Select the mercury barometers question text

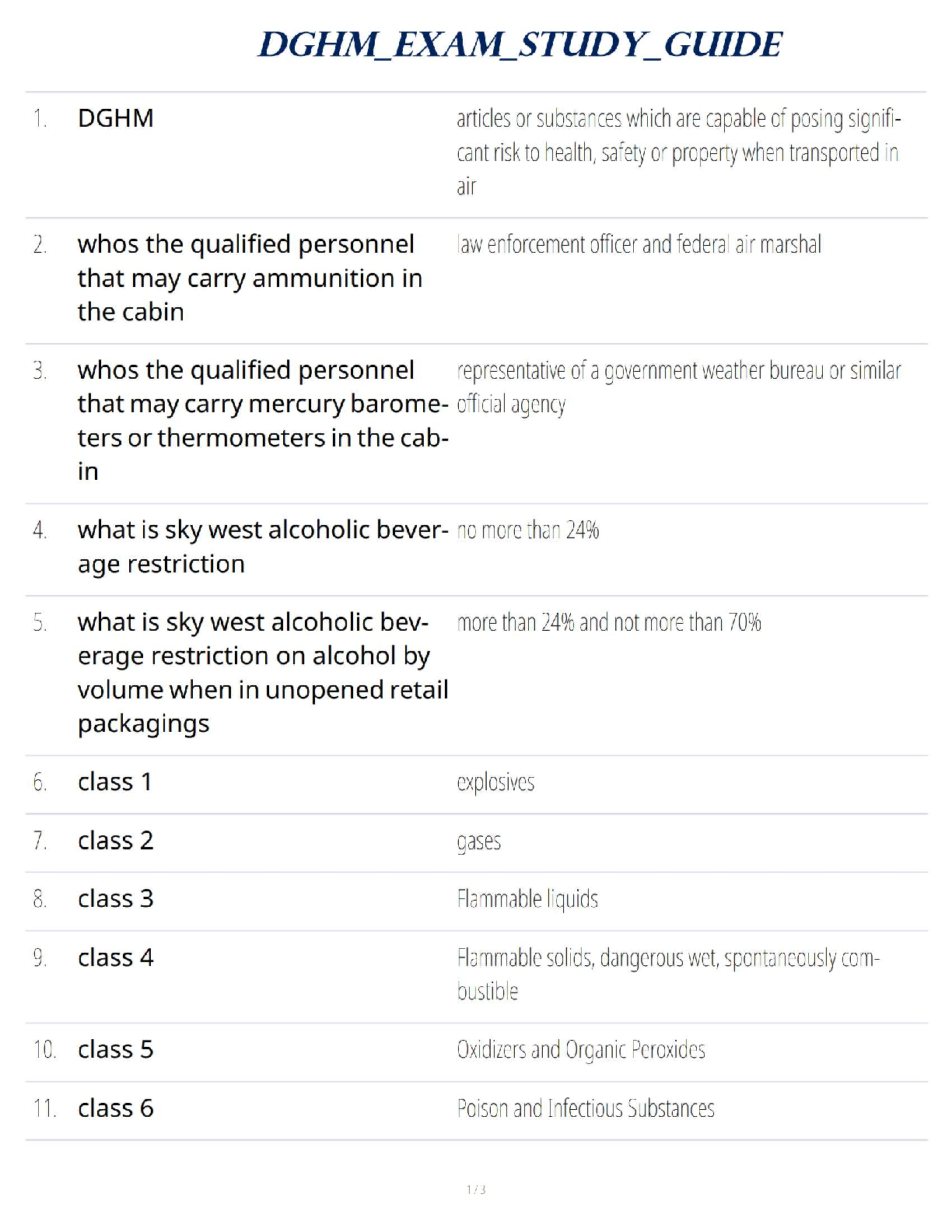263,420
